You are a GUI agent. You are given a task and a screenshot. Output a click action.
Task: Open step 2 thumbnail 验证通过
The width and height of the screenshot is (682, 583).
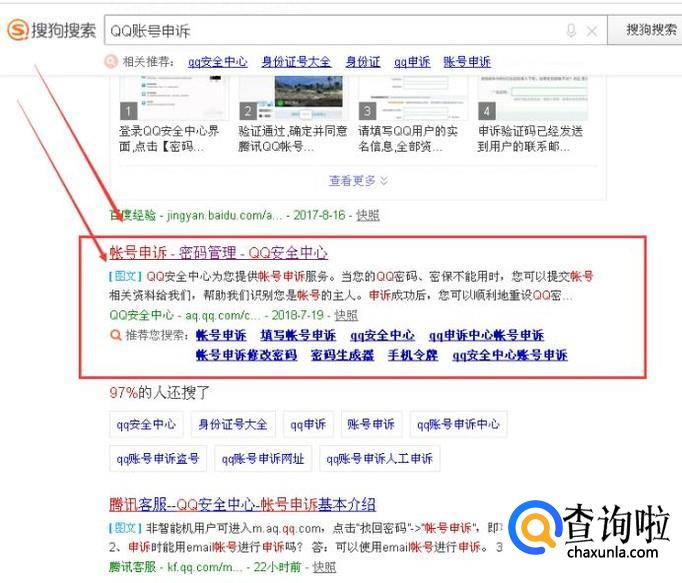pos(292,98)
